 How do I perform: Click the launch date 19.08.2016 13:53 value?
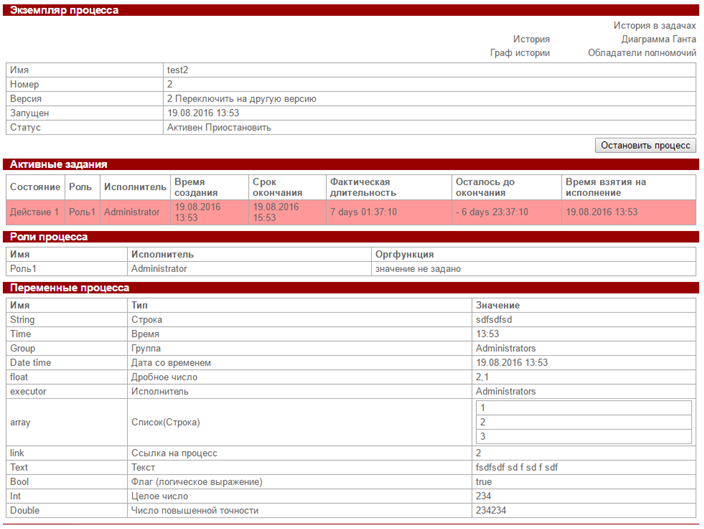pos(203,113)
